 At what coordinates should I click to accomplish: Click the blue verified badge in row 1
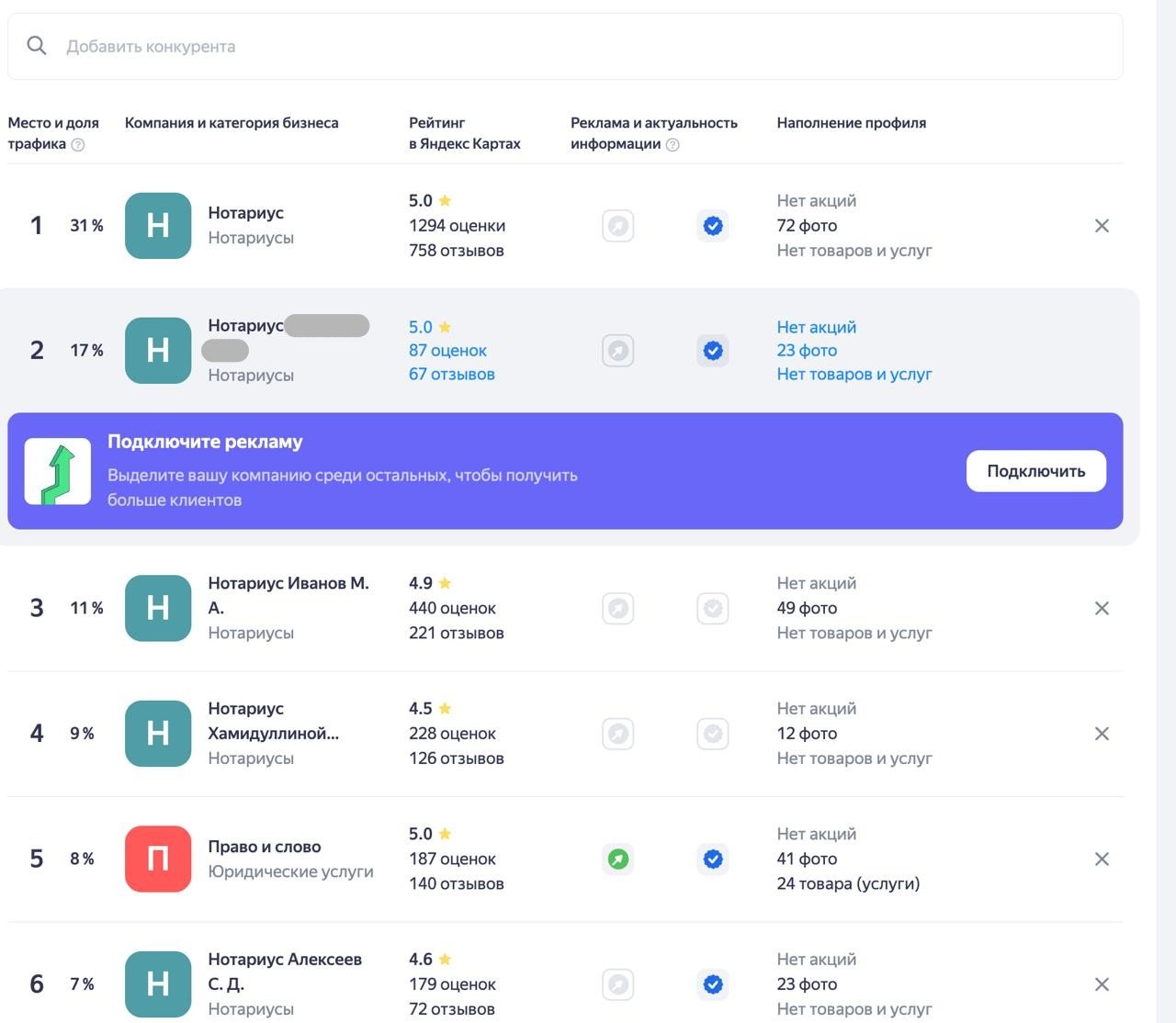713,226
